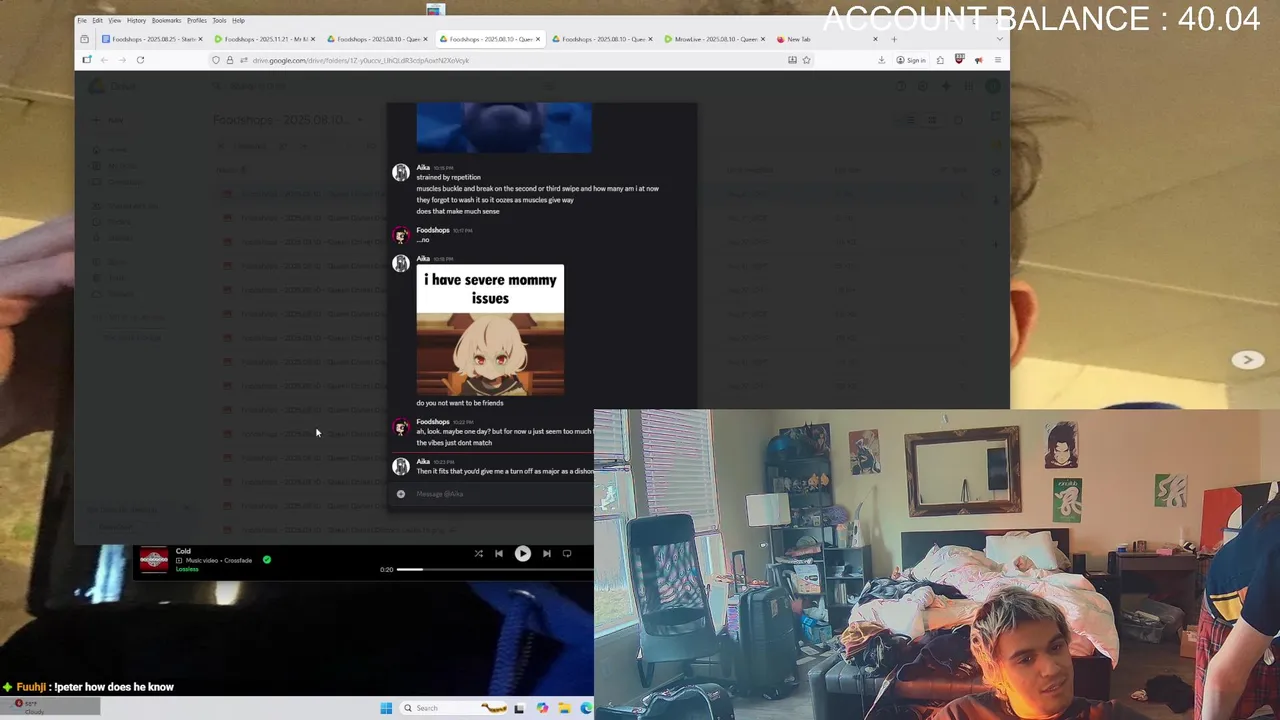Switch to the Foodshops 2025.11.21 tab

point(264,39)
